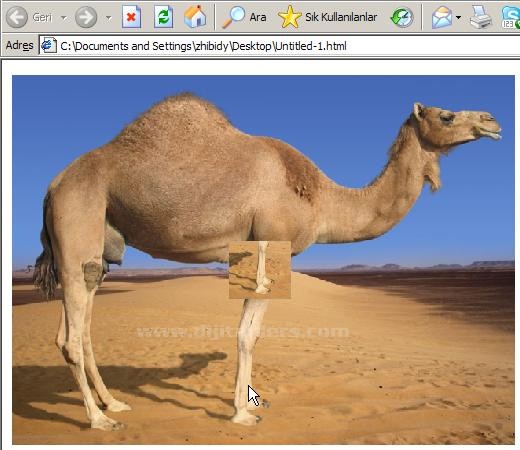The width and height of the screenshot is (520, 450).
Task: Open Ara search with magnifier icon
Action: tap(233, 17)
